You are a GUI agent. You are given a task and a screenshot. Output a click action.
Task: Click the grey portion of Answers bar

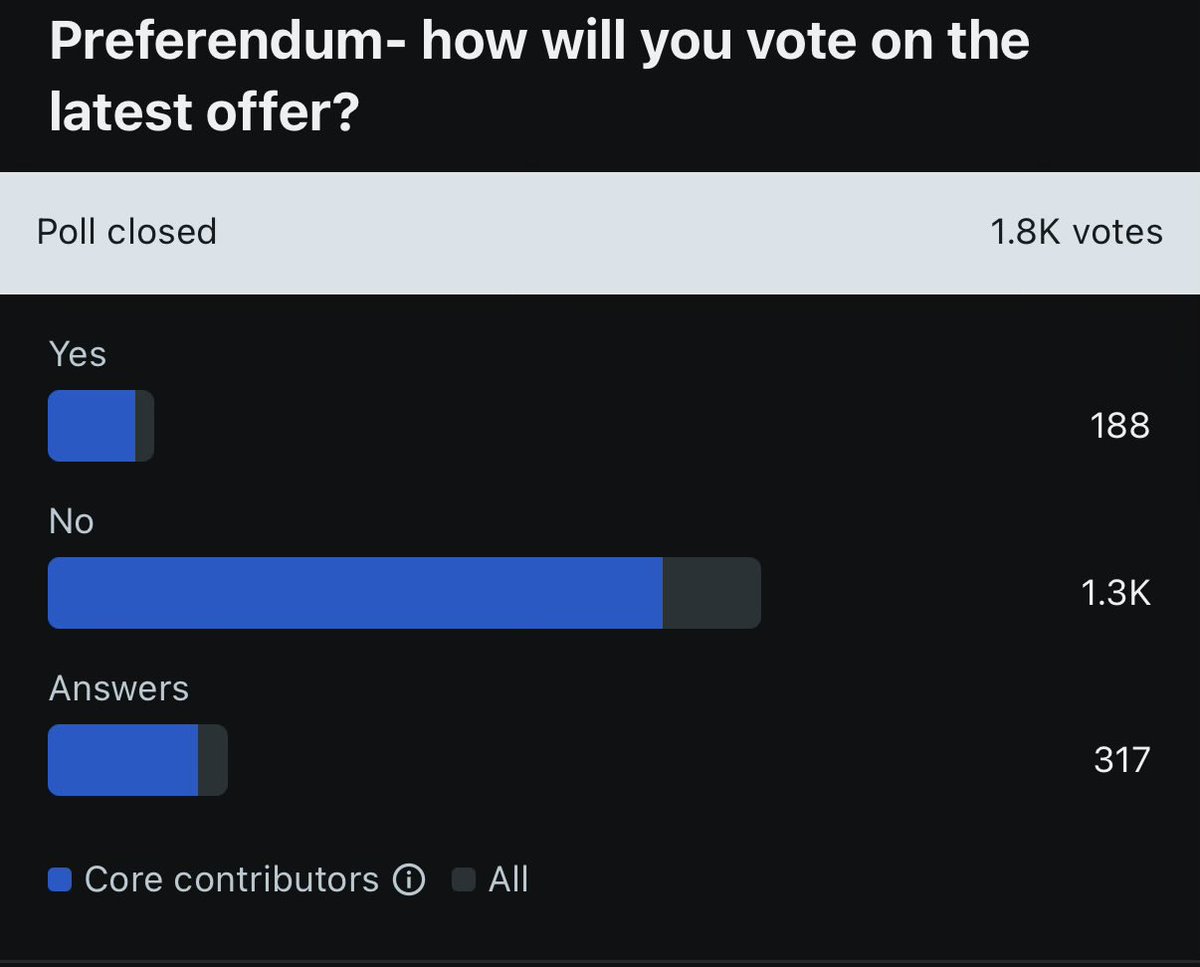pos(212,760)
